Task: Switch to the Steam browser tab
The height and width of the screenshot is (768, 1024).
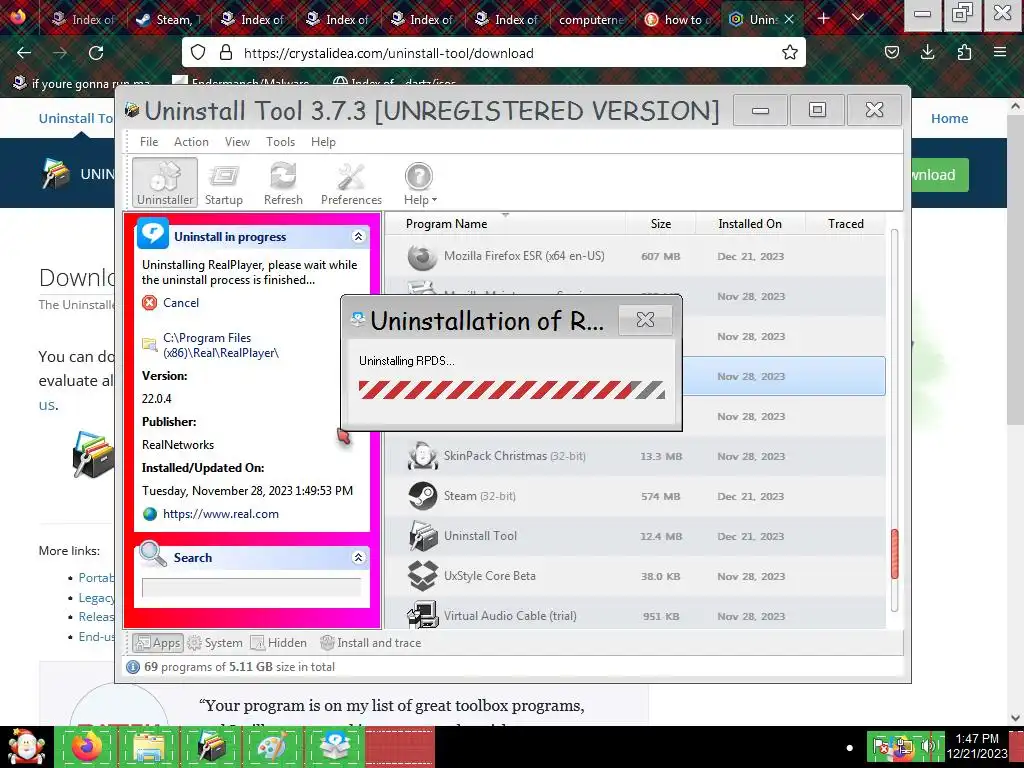Action: [x=168, y=19]
